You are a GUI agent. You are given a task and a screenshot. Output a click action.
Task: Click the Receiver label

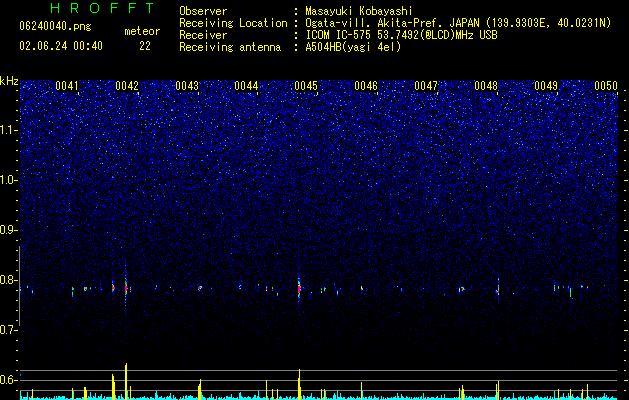[x=203, y=35]
